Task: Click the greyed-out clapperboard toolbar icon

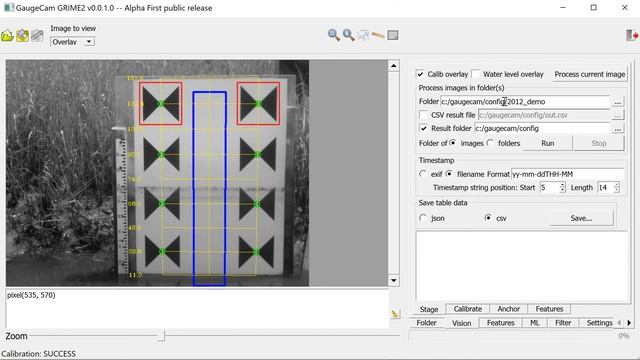Action: coord(37,36)
